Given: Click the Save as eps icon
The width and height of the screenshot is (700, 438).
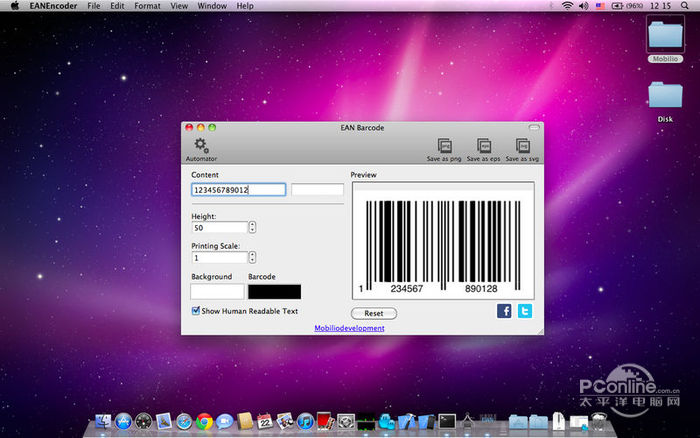Looking at the screenshot, I should point(484,146).
